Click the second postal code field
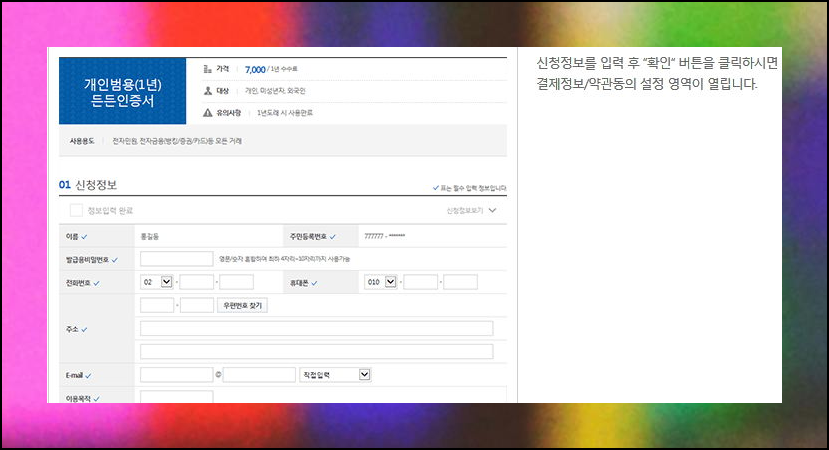Screen dimensions: 829x450 point(197,305)
